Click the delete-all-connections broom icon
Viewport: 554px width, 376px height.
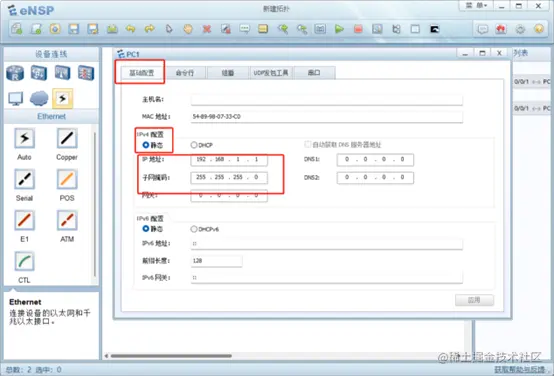pos(226,29)
